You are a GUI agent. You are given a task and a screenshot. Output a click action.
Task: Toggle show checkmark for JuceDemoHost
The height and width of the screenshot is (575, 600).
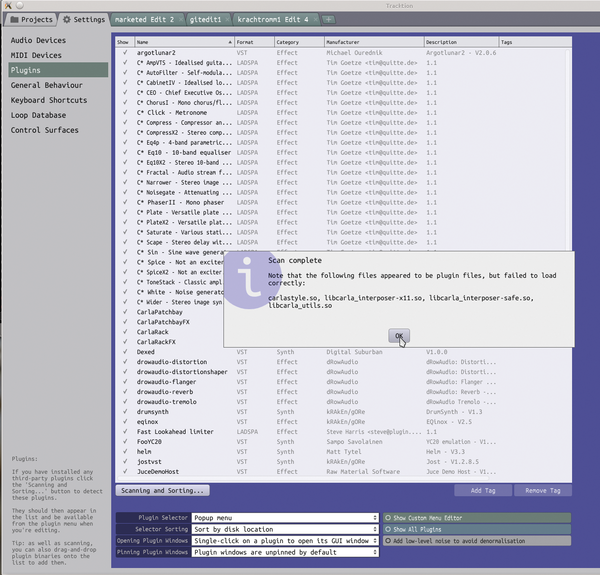pos(125,471)
